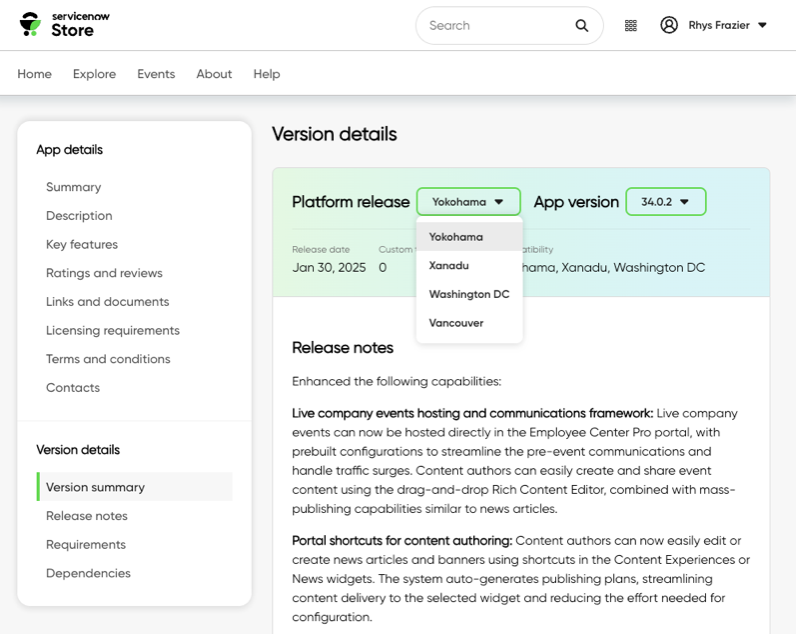The height and width of the screenshot is (634, 796).
Task: Open Release notes in sidebar
Action: (87, 516)
